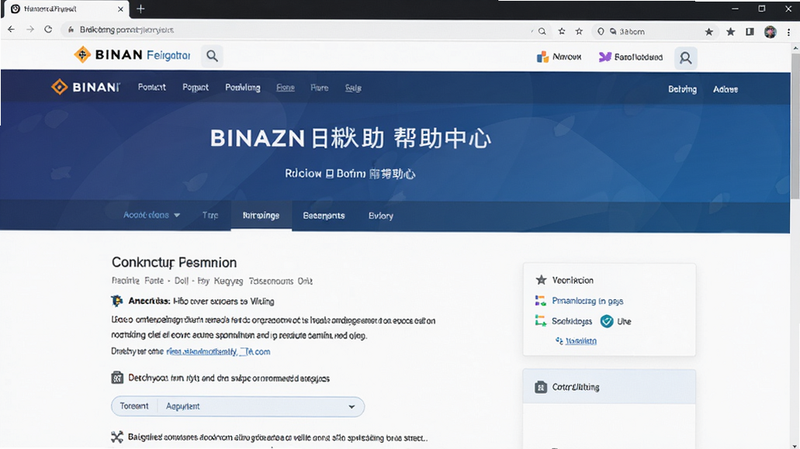Open site search with the magnifier button
Image resolution: width=800 pixels, height=449 pixels.
tap(212, 56)
